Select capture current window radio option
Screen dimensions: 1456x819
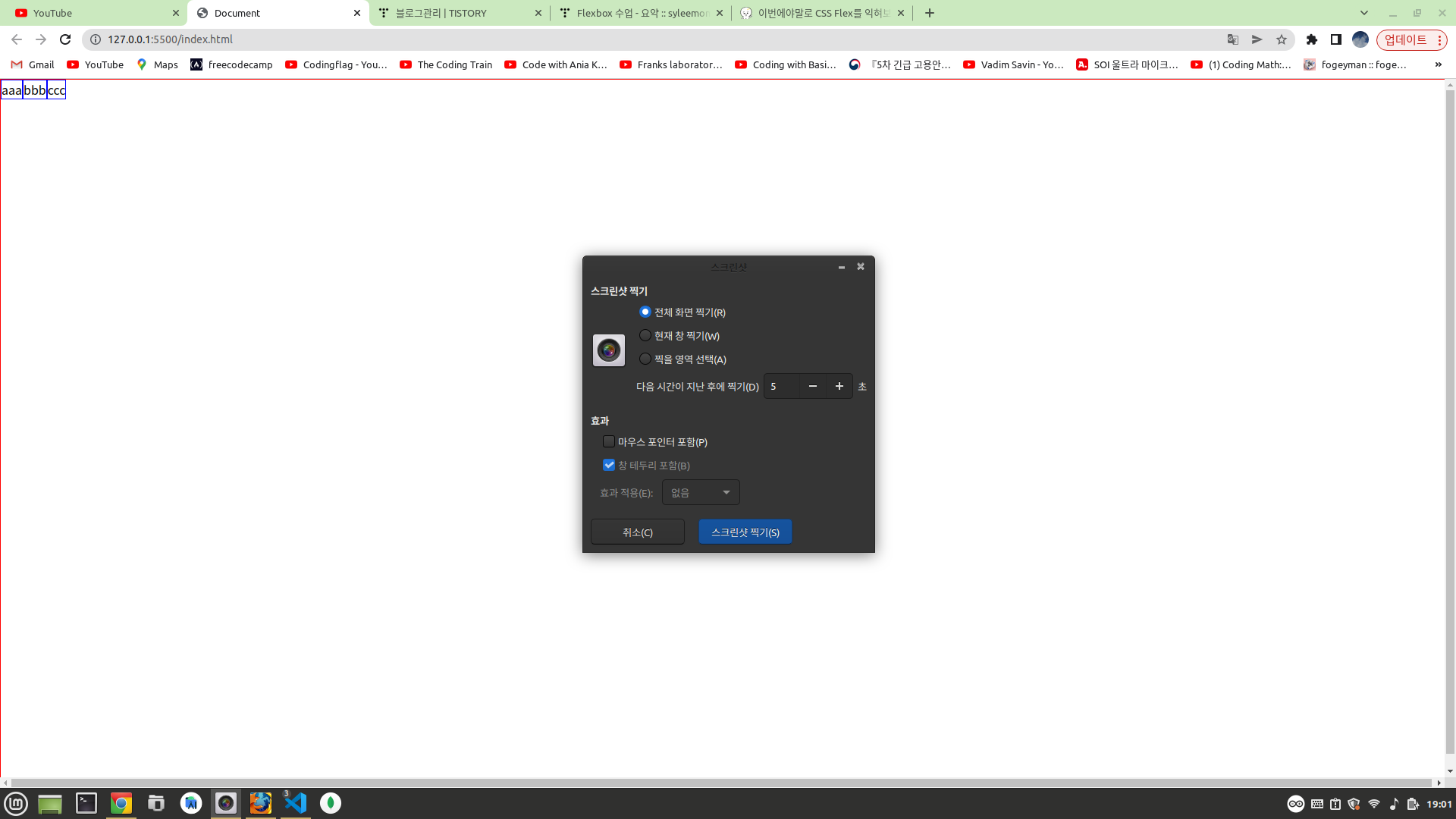[645, 335]
